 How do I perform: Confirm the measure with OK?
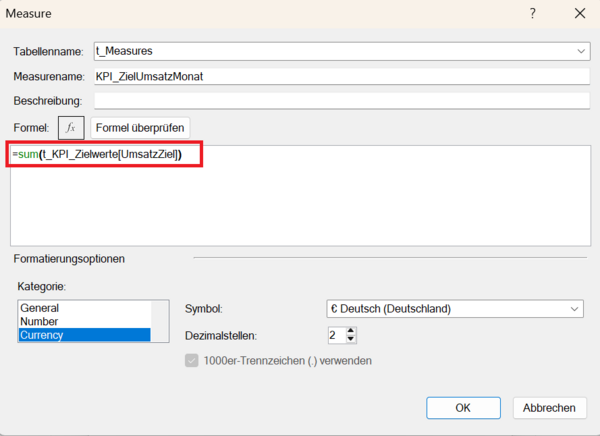(x=463, y=408)
